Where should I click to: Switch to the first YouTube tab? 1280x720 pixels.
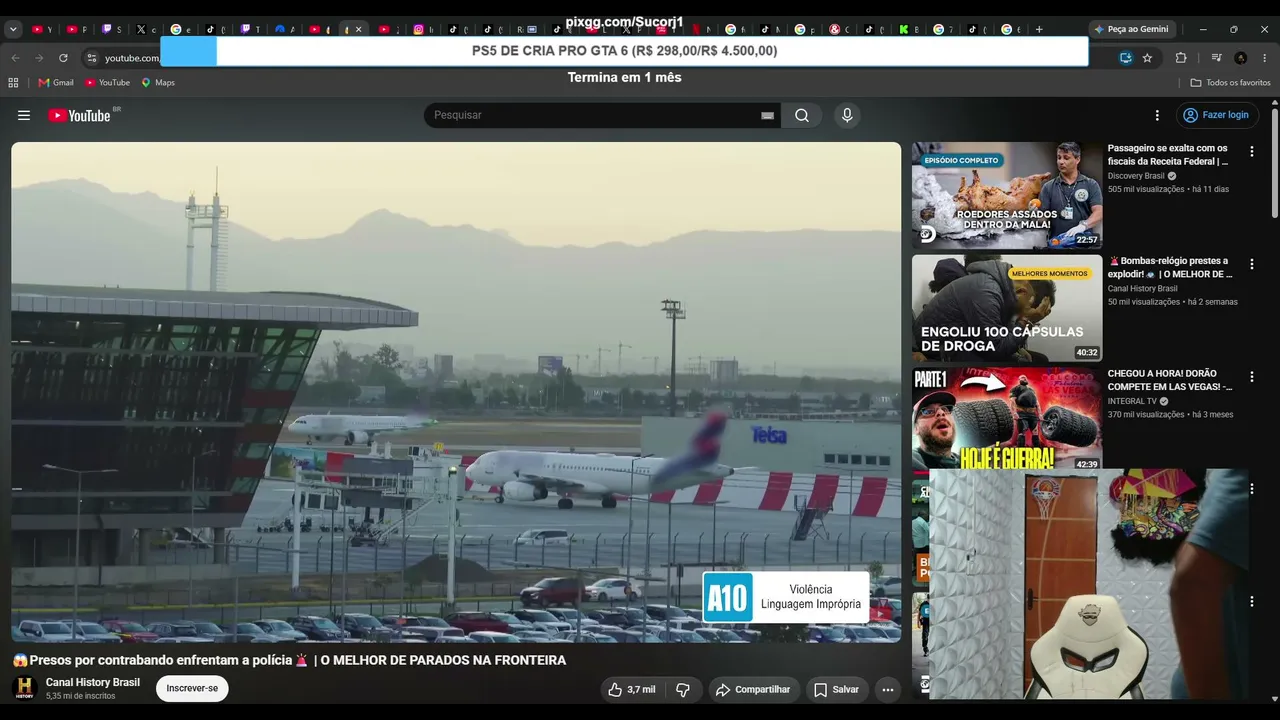click(x=42, y=29)
